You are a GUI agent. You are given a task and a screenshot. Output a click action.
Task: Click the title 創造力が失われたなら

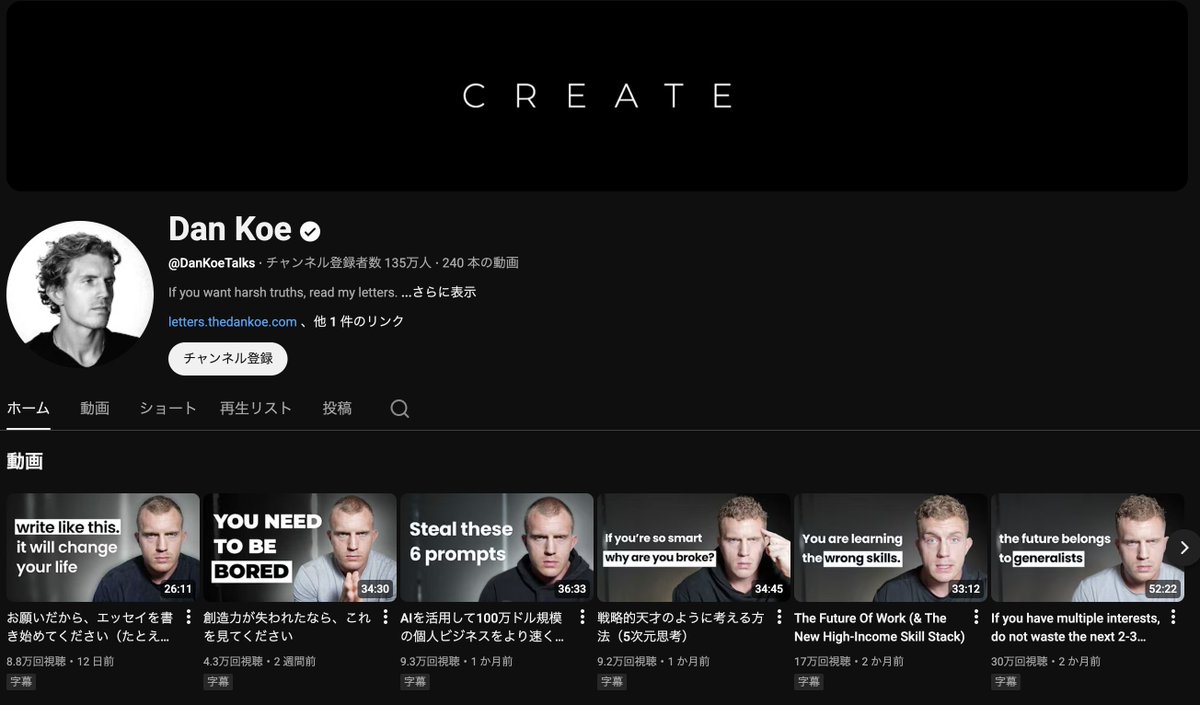pyautogui.click(x=289, y=627)
